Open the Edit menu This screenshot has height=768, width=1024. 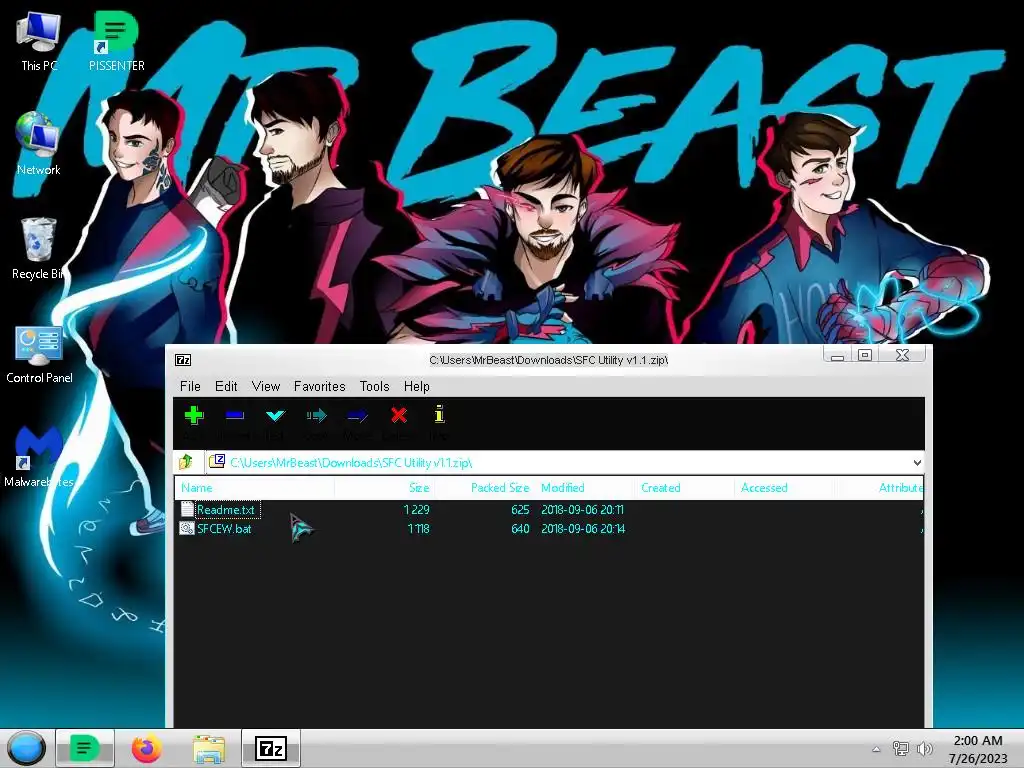pyautogui.click(x=226, y=386)
